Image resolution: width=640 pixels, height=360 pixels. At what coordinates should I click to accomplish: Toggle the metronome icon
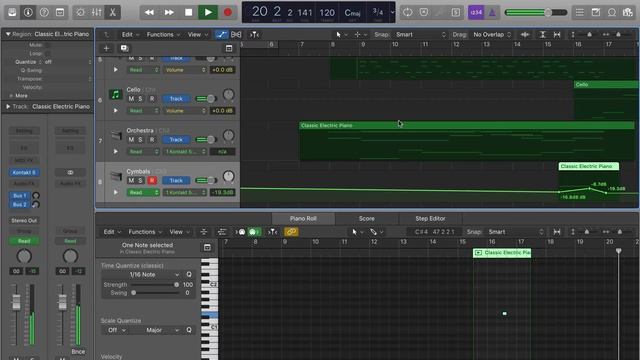(492, 12)
